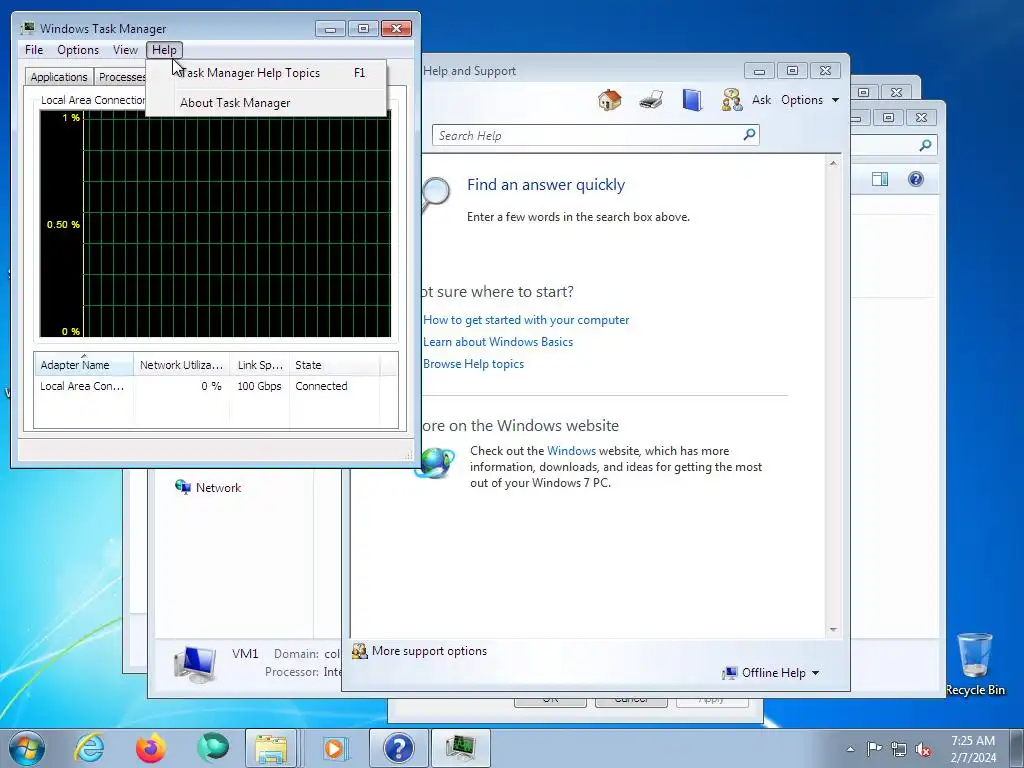
Task: Click Action Center flag tray icon
Action: [x=874, y=749]
